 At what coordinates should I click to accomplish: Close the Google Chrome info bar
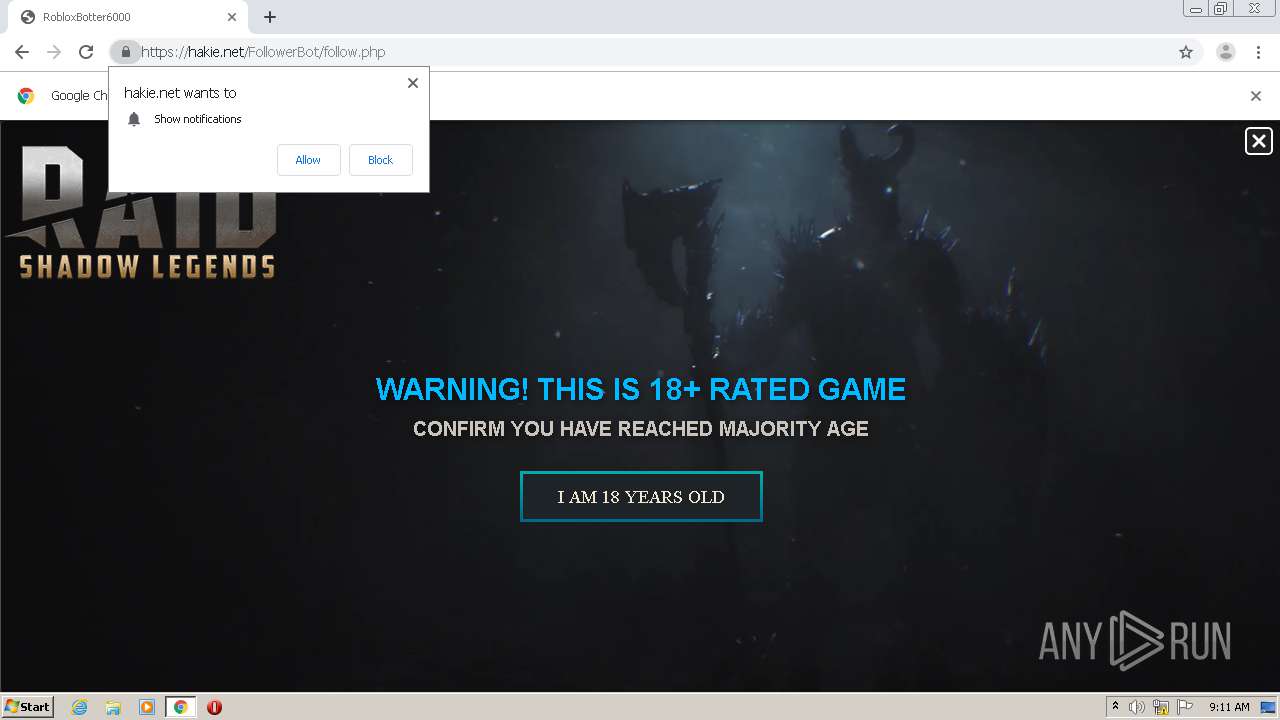[1256, 96]
